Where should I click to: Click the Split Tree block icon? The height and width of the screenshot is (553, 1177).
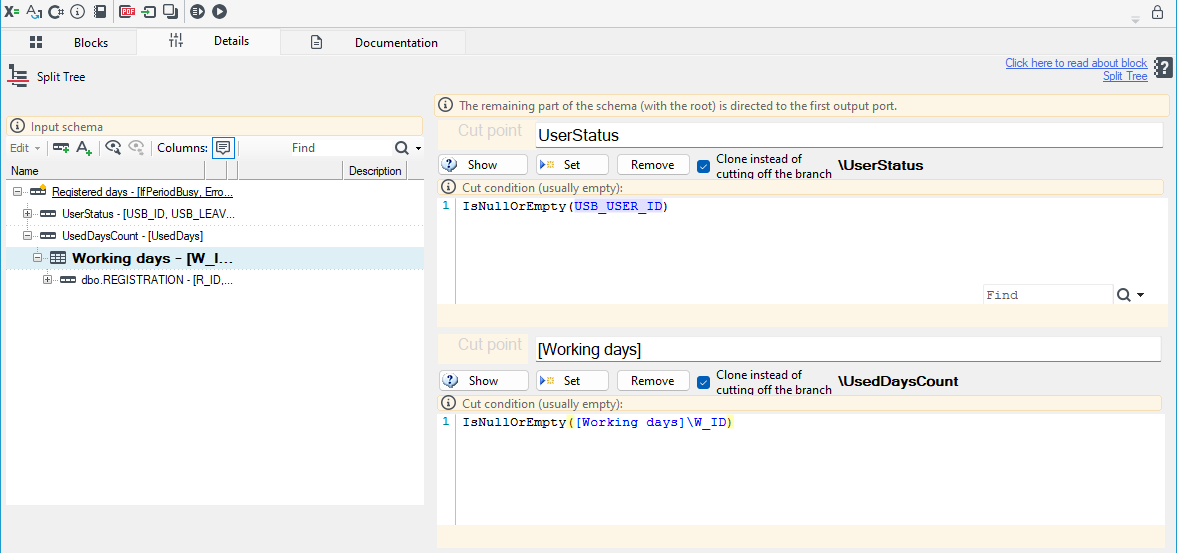[x=18, y=77]
